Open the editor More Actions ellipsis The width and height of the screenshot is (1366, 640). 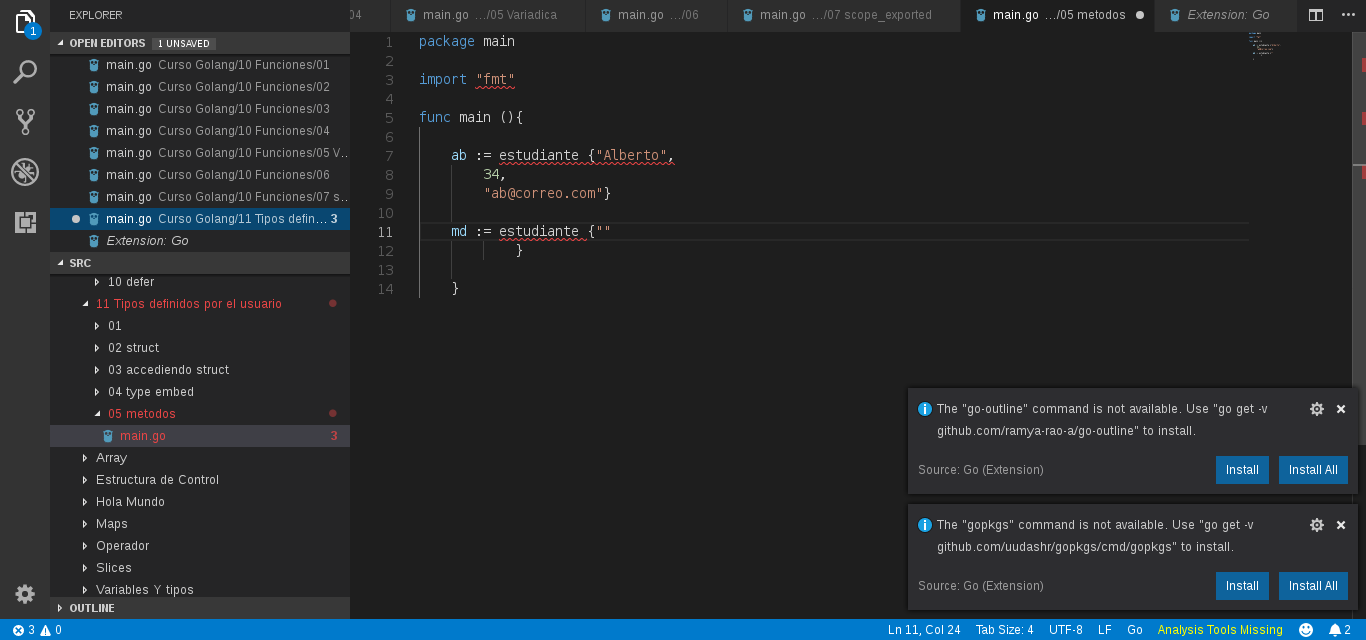1346,15
